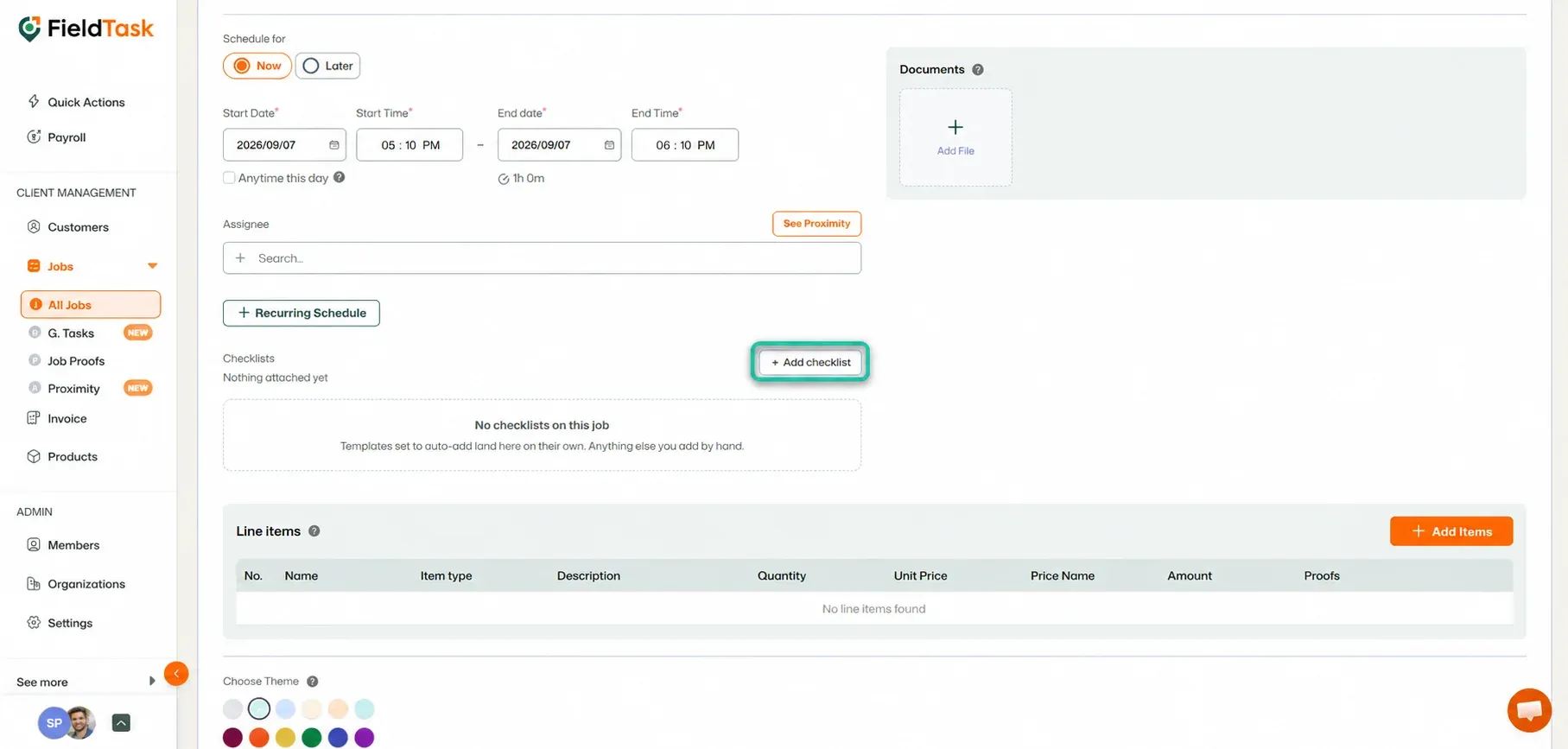Click the Recurring Schedule button
Viewport: 1568px width, 749px height.
point(302,313)
